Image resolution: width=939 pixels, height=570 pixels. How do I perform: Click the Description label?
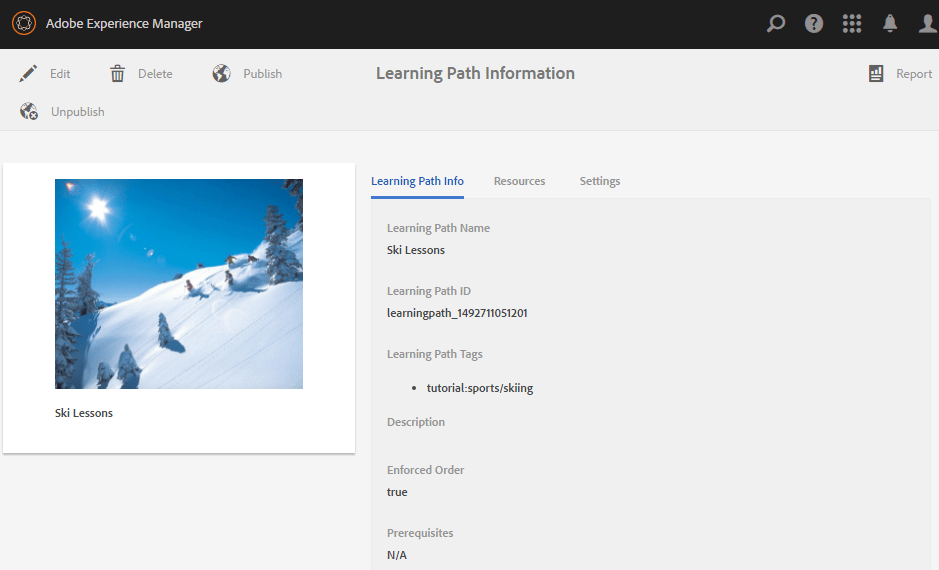[416, 422]
